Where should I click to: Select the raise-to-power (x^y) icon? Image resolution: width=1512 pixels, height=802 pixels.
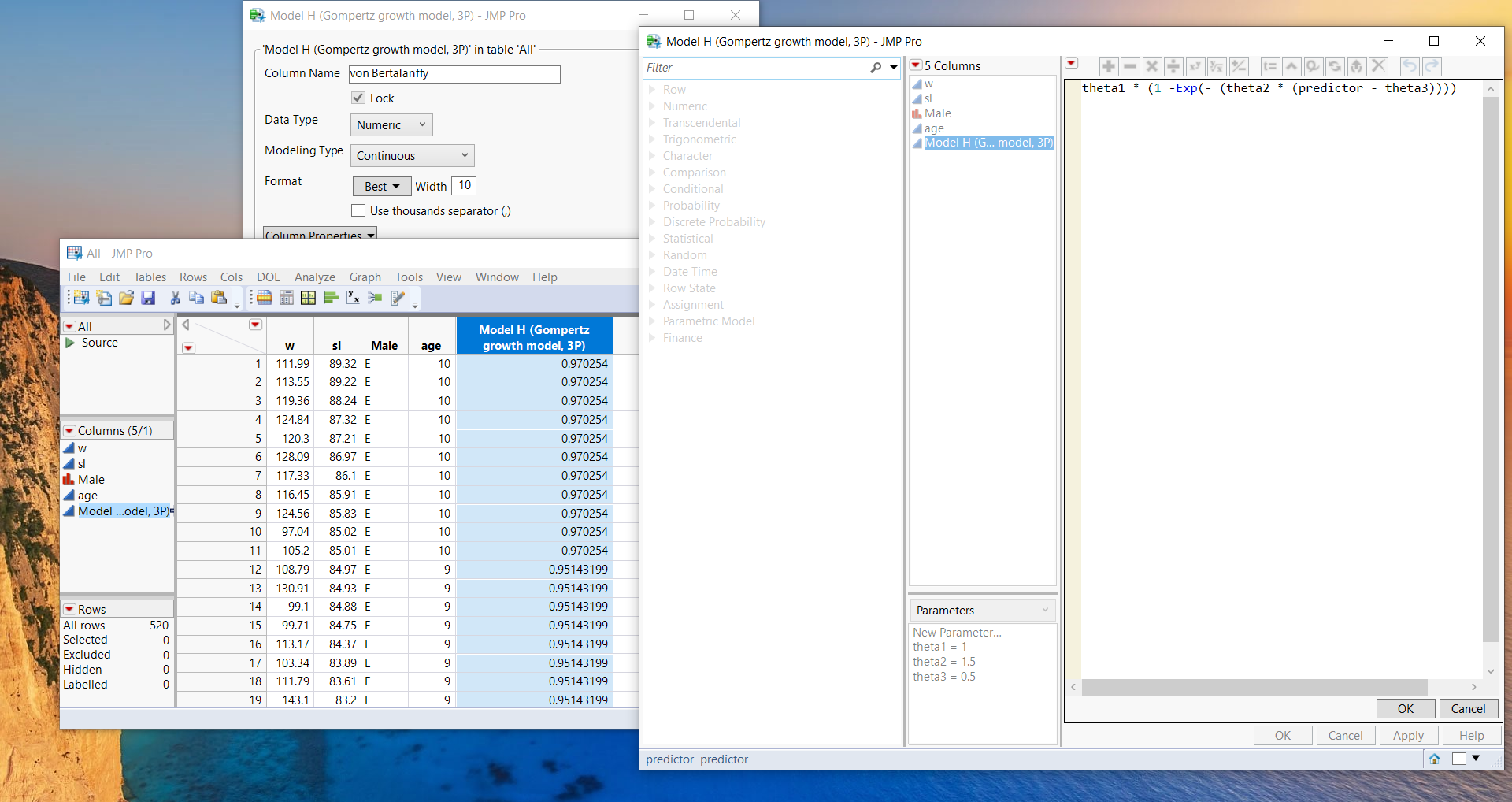pos(1195,66)
